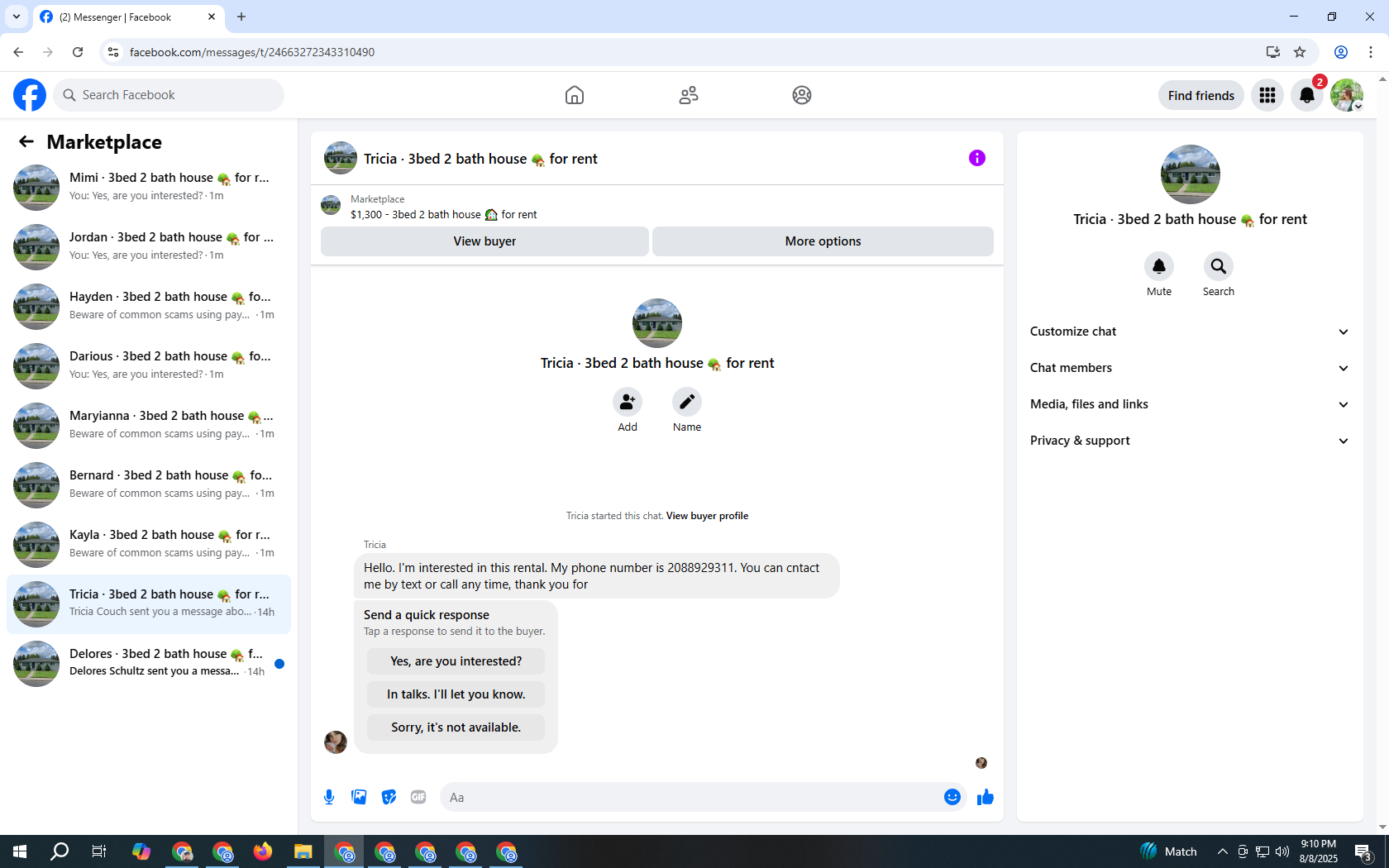Select Tricia's conversation in the list
The width and height of the screenshot is (1389, 868).
(x=149, y=603)
